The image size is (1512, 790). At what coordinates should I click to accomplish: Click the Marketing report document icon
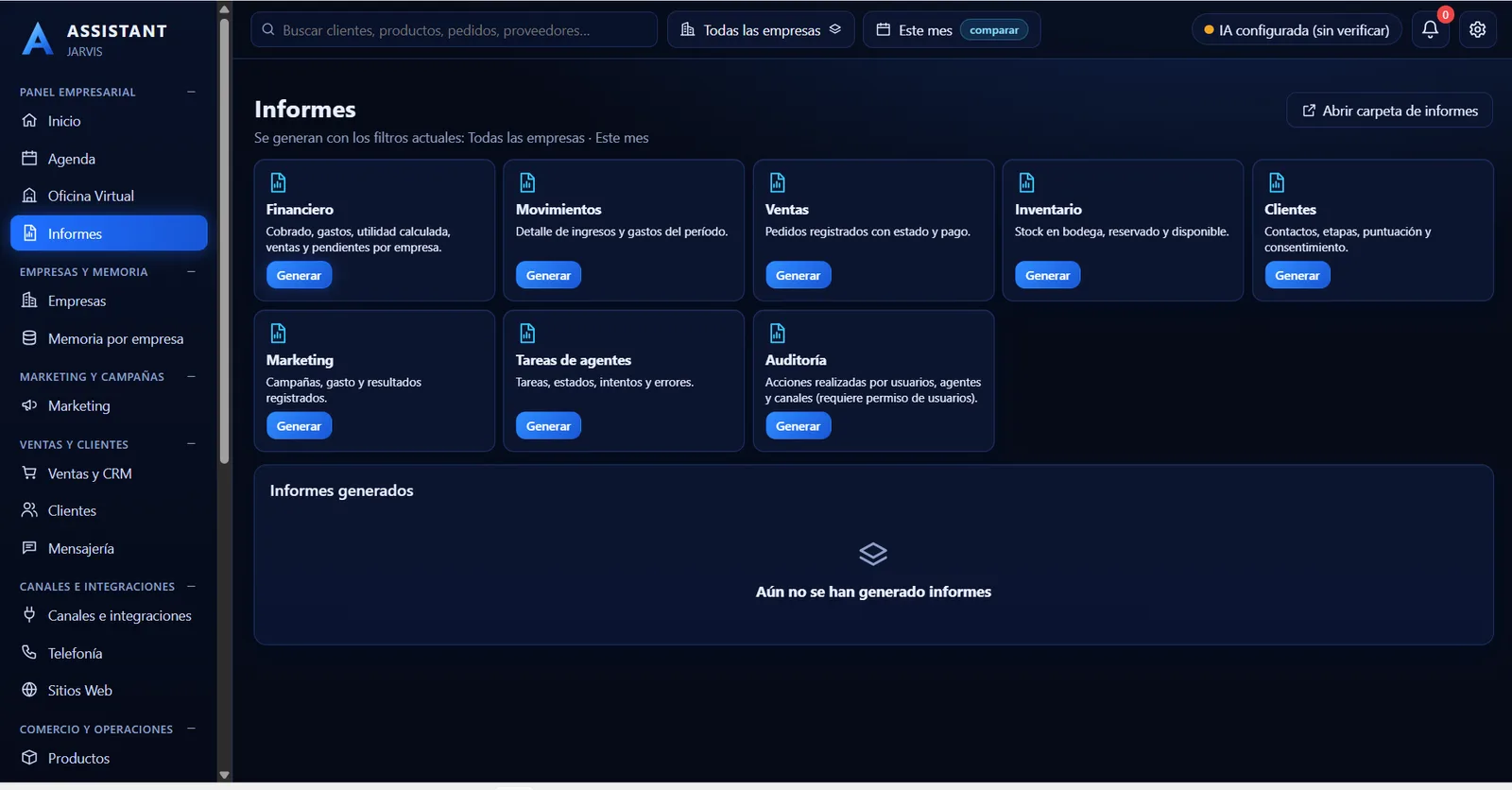click(x=278, y=333)
